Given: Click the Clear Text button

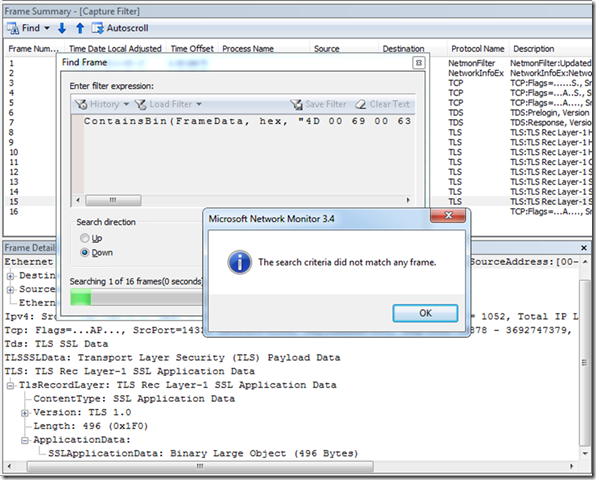Looking at the screenshot, I should (x=382, y=104).
